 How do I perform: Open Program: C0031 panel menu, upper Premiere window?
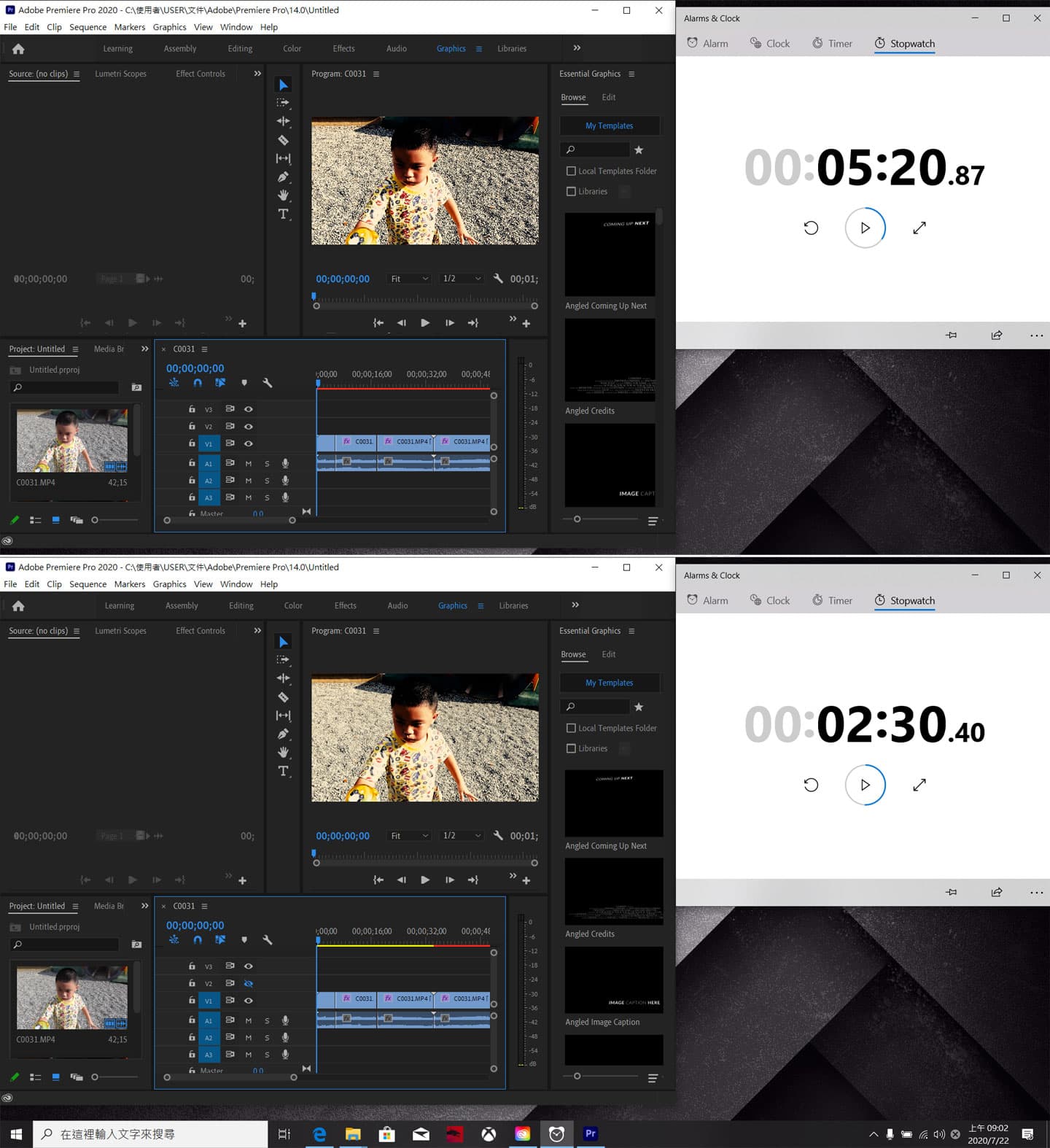pyautogui.click(x=376, y=74)
